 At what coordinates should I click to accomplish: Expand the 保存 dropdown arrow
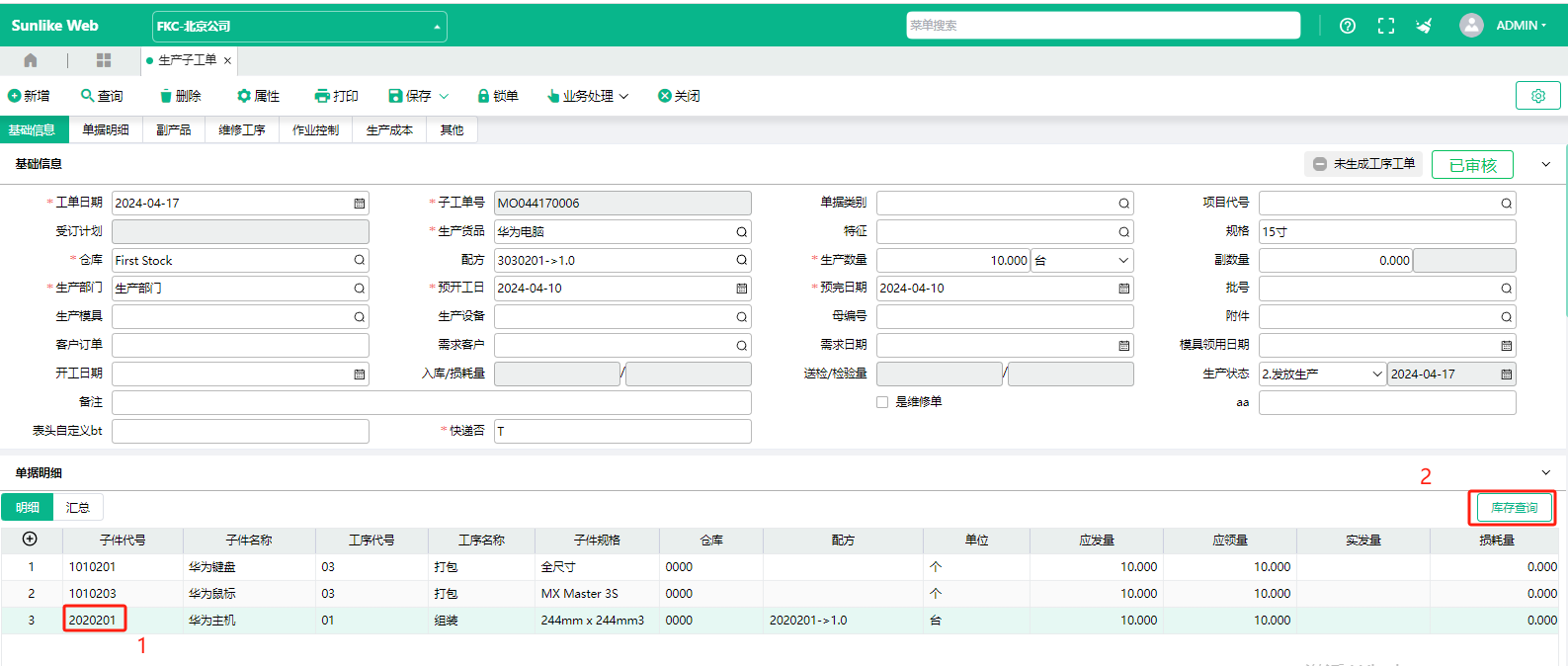click(x=444, y=96)
